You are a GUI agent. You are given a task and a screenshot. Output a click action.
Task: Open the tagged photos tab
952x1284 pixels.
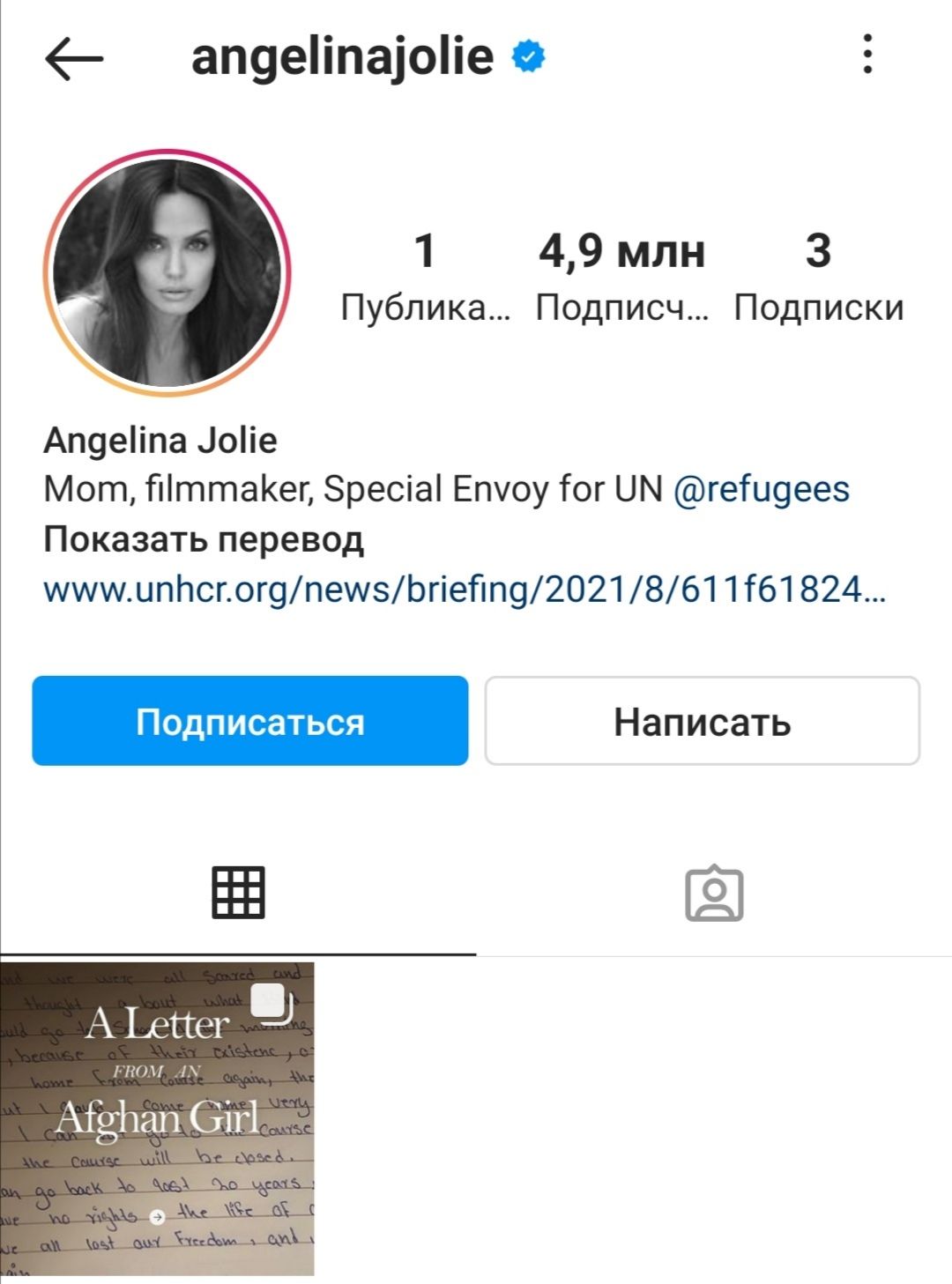(714, 894)
